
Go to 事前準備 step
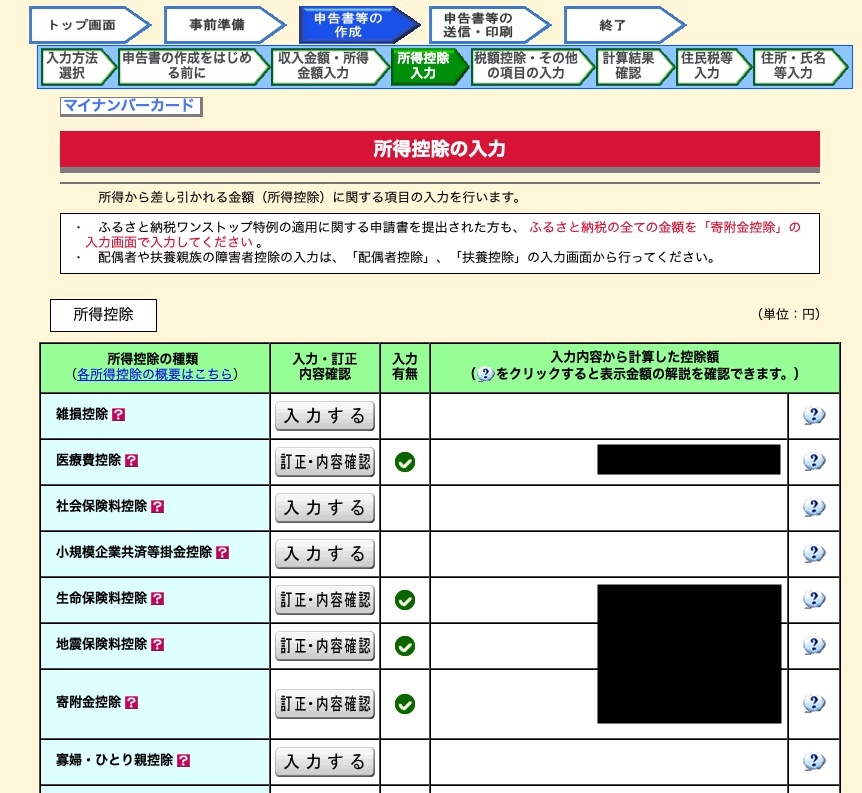coord(225,25)
